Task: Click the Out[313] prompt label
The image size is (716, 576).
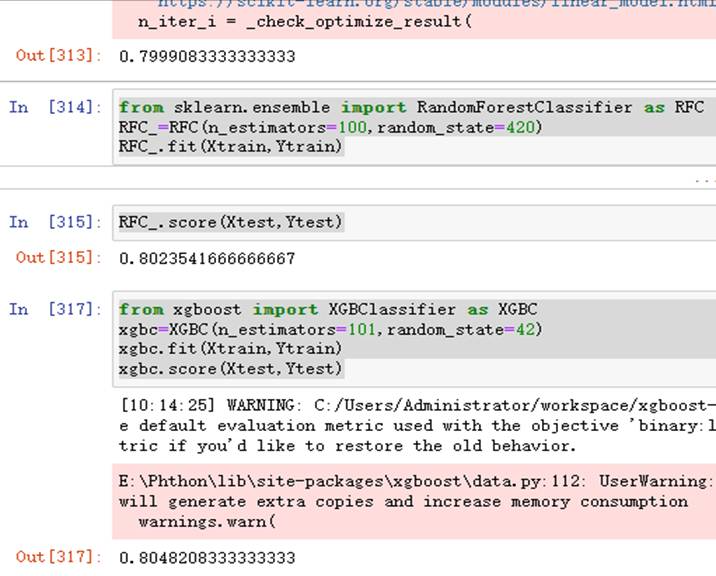Action: (58, 56)
